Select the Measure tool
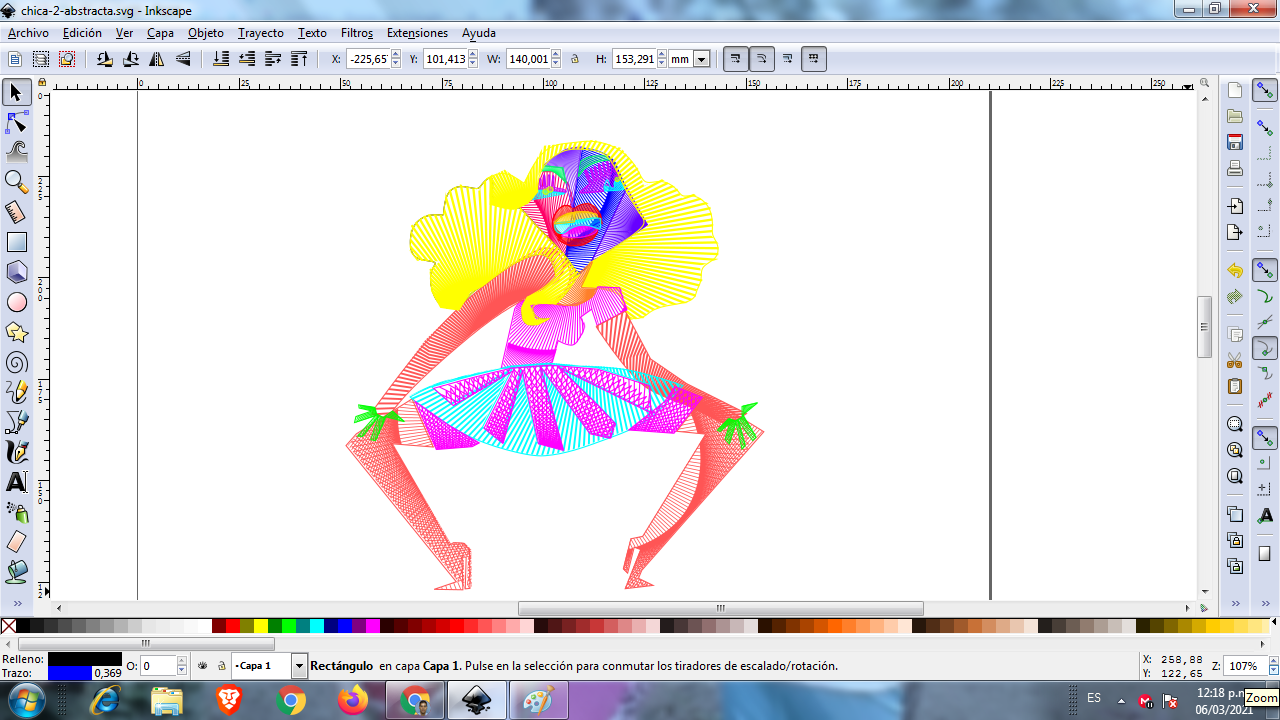 pyautogui.click(x=16, y=212)
